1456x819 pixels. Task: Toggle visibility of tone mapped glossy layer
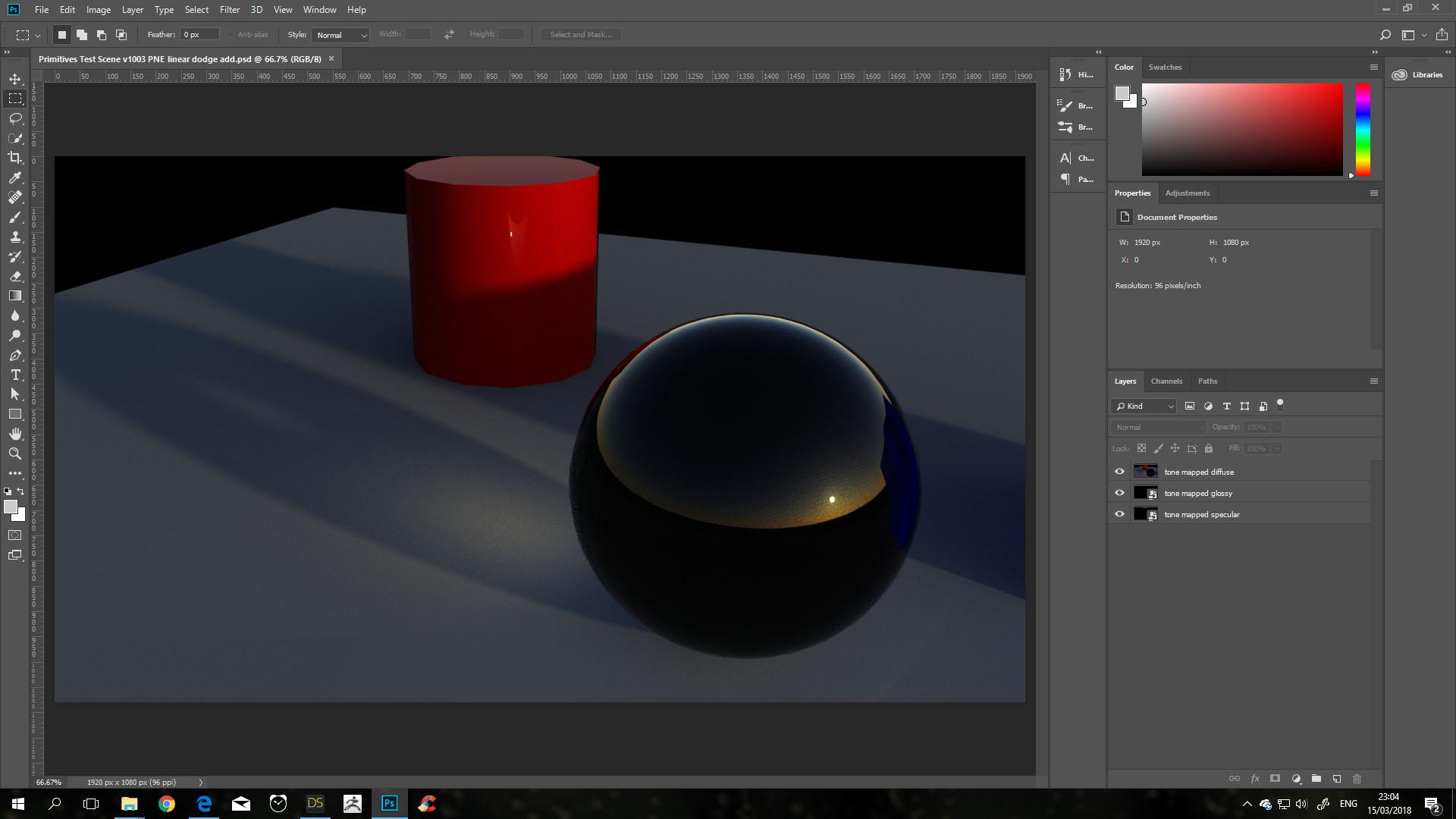(1119, 493)
